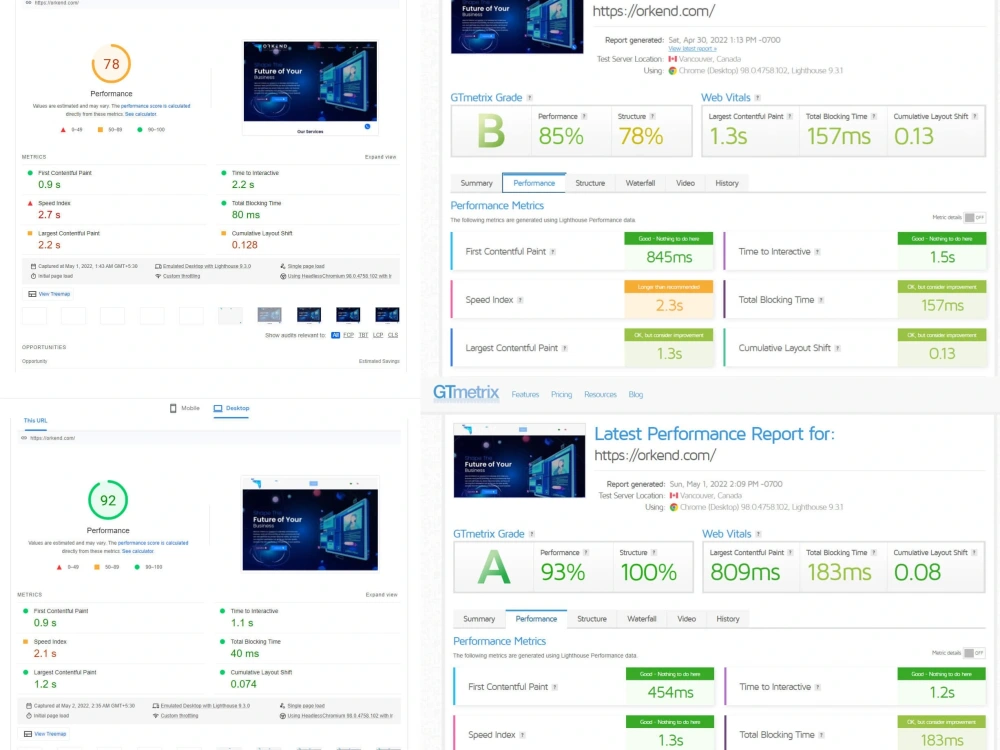Open Waterfall tab in B-grade GTmetrix report
This screenshot has height=750, width=1000.
tap(640, 183)
